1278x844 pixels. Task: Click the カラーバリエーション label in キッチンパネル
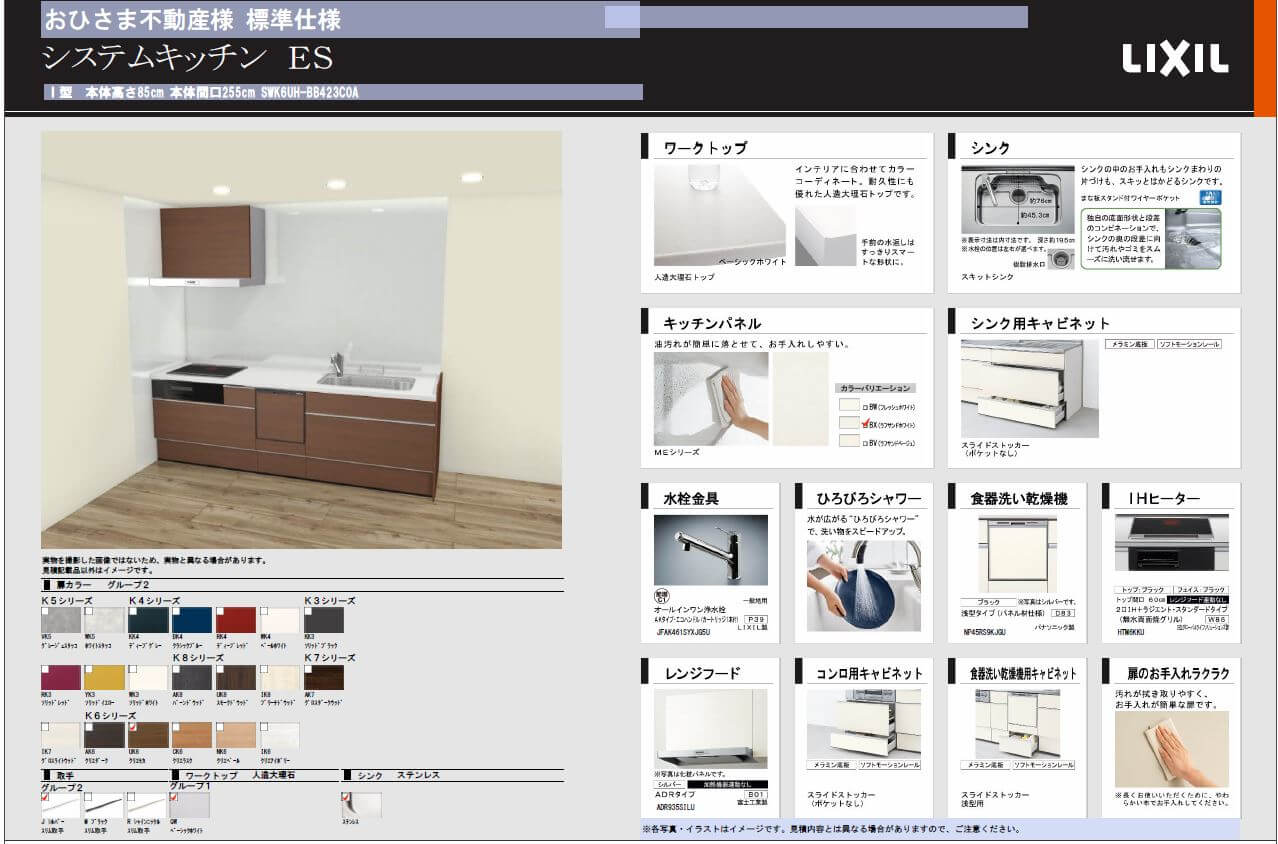[x=875, y=388]
